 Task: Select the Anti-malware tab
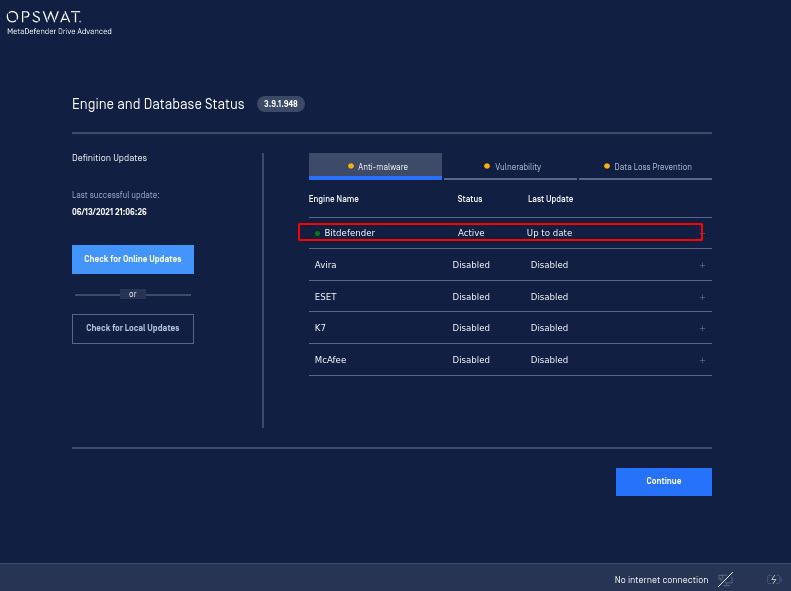click(x=375, y=166)
